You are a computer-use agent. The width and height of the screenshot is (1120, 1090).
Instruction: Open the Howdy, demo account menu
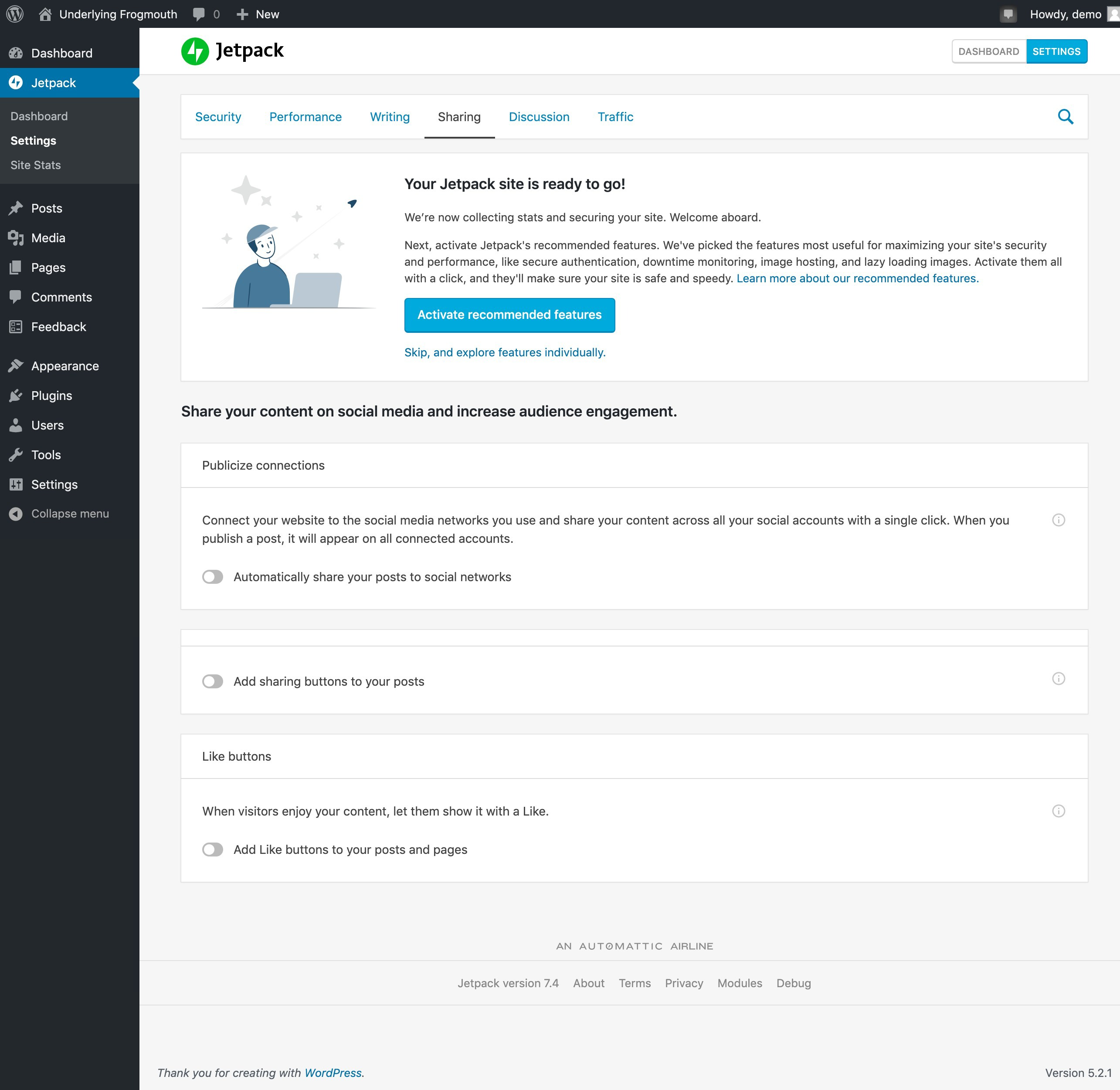click(x=1065, y=14)
